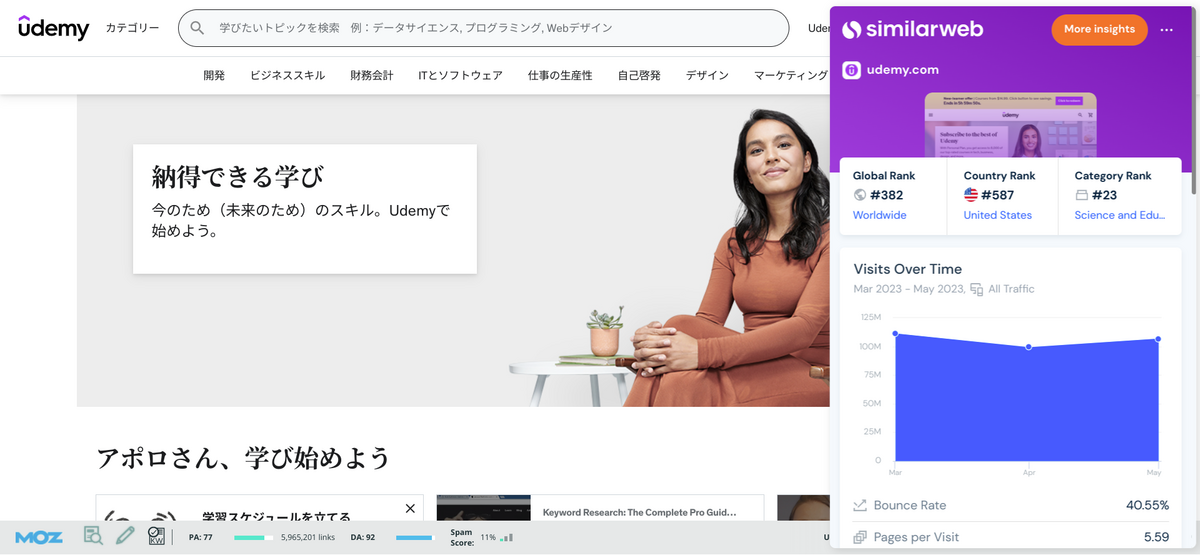The image size is (1200, 555).
Task: Open the Keyword Research course title
Action: [x=639, y=512]
